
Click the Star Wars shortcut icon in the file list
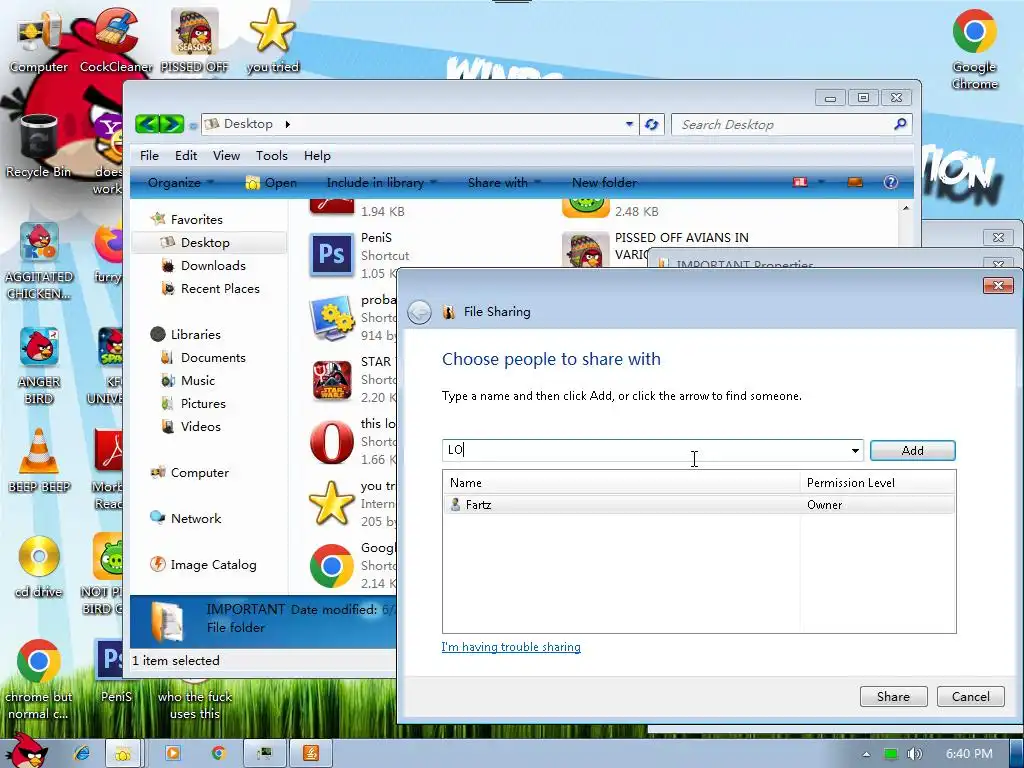click(332, 381)
